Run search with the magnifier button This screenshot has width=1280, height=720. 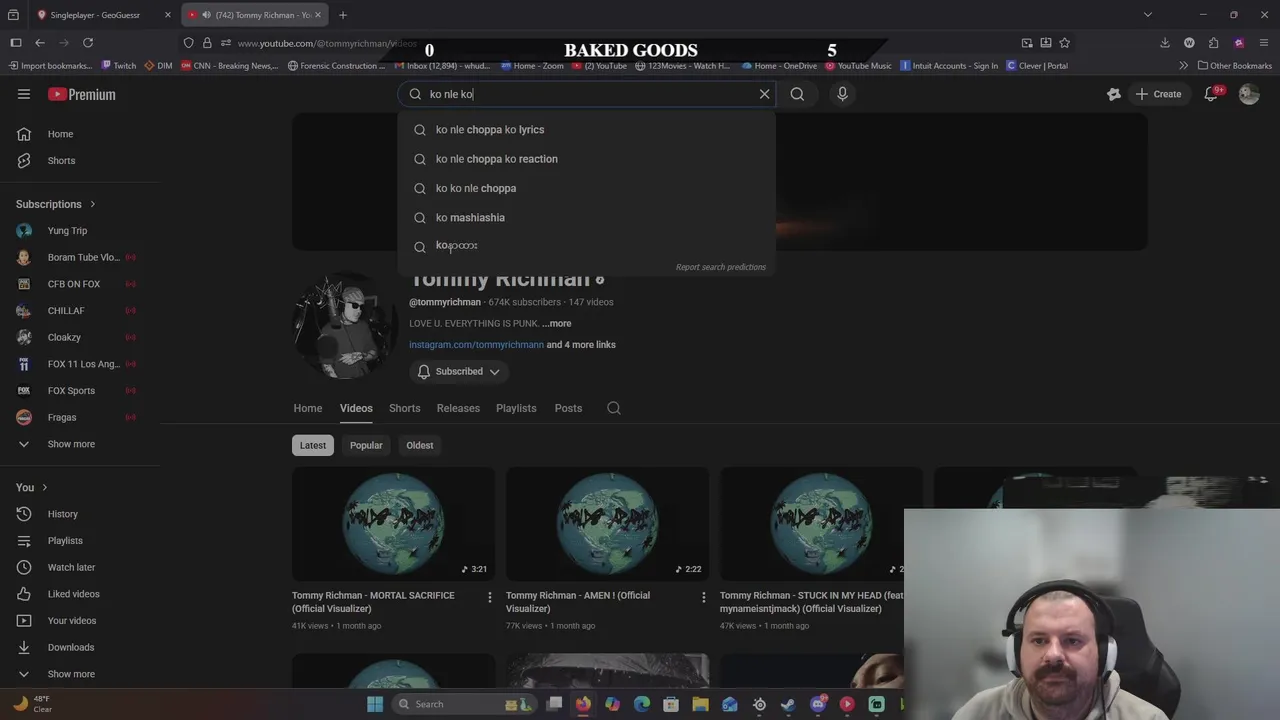[797, 94]
